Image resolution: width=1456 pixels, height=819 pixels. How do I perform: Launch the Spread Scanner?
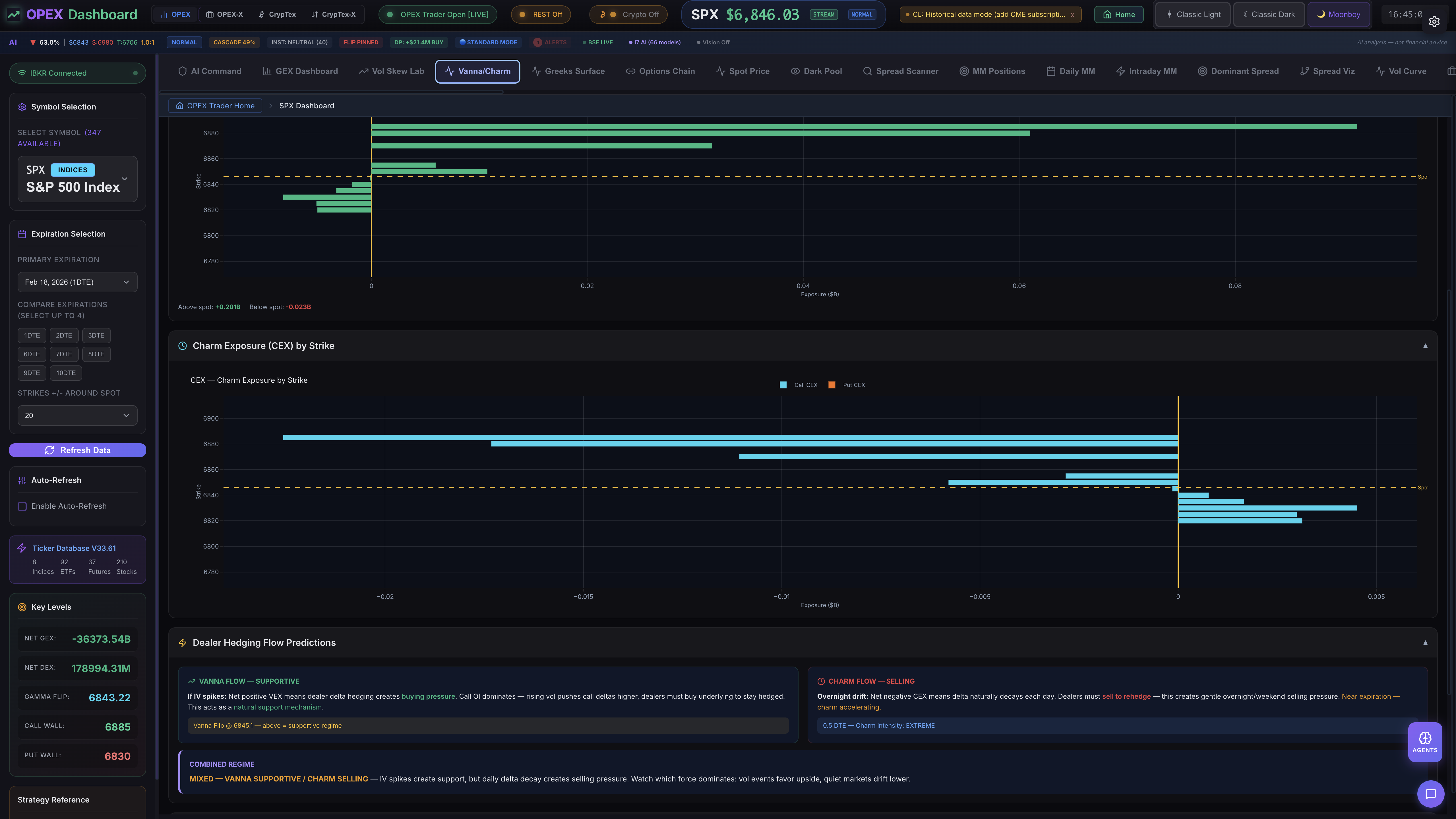coord(900,71)
